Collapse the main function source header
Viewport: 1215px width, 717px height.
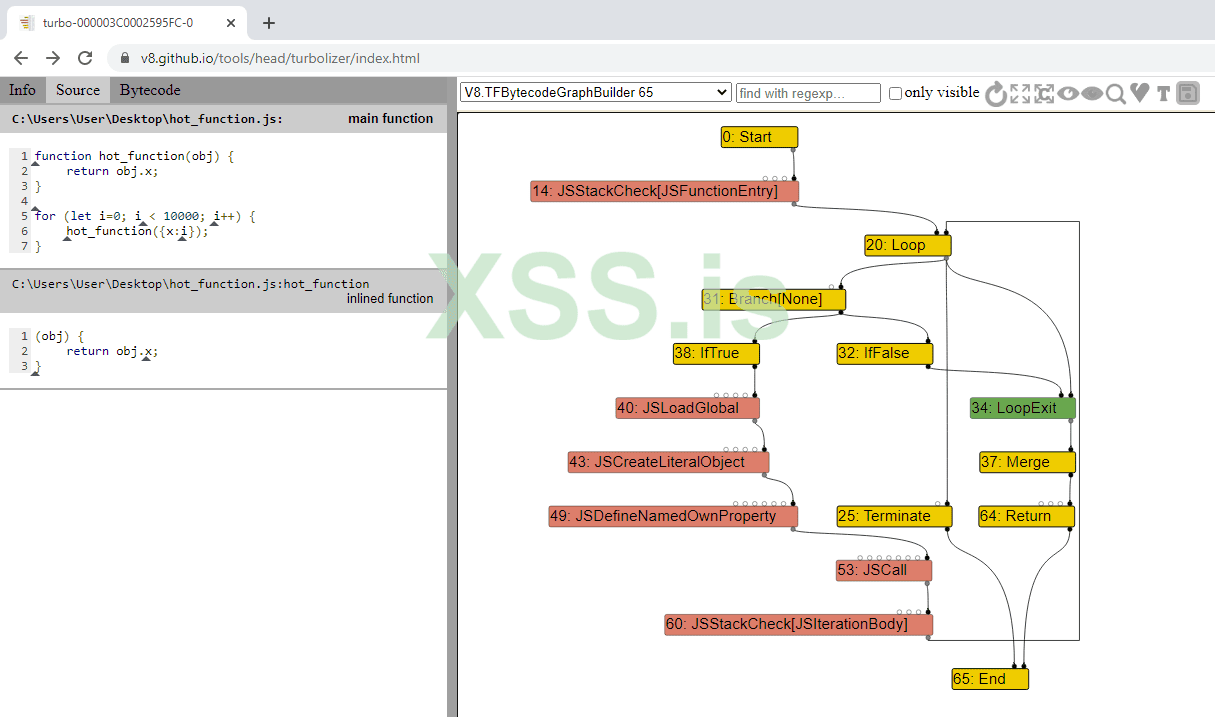click(223, 118)
